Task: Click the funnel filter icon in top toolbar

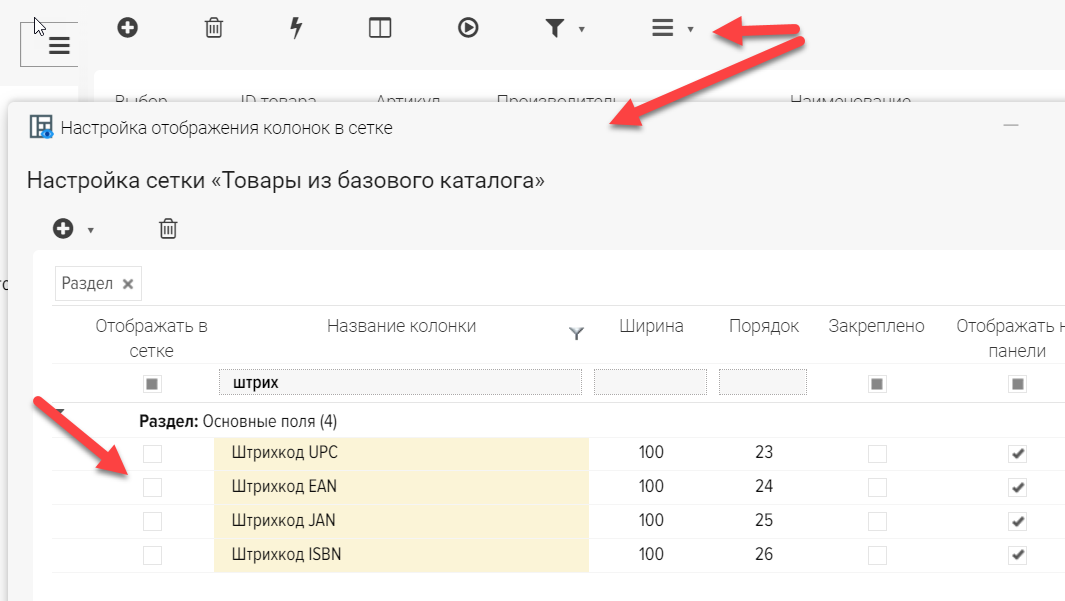Action: coord(555,29)
